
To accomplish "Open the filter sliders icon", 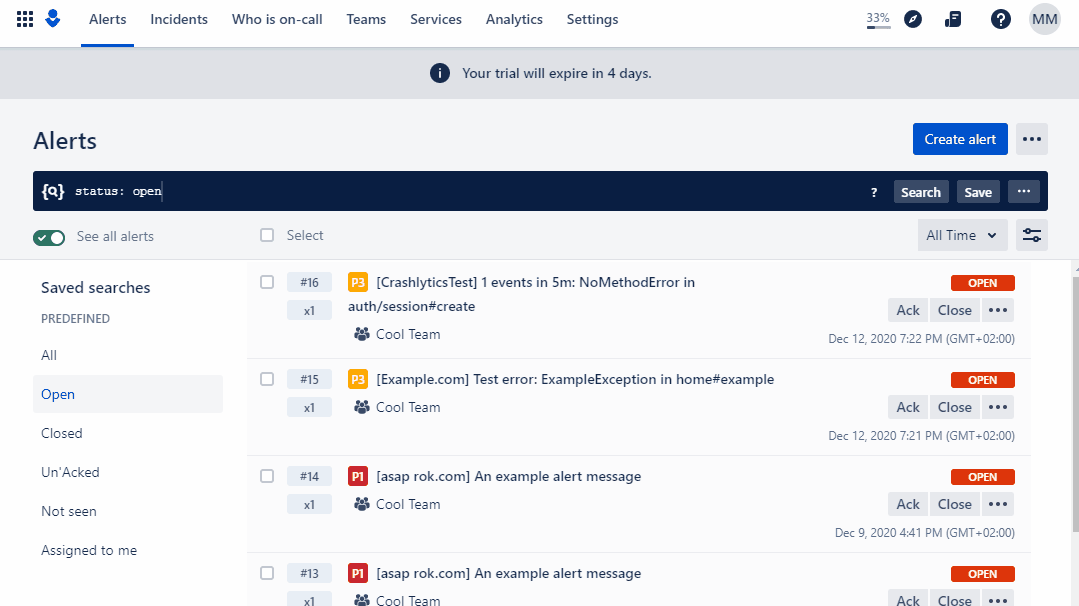I will (x=1032, y=235).
